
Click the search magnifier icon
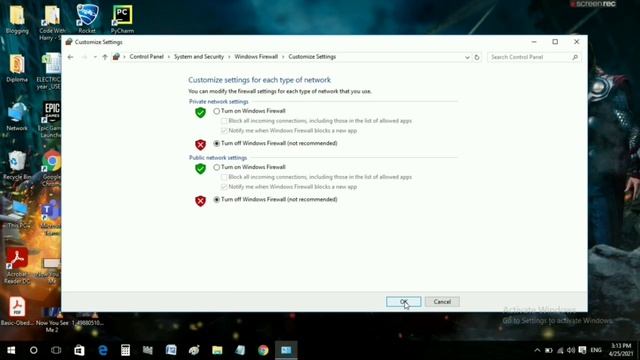tap(575, 57)
